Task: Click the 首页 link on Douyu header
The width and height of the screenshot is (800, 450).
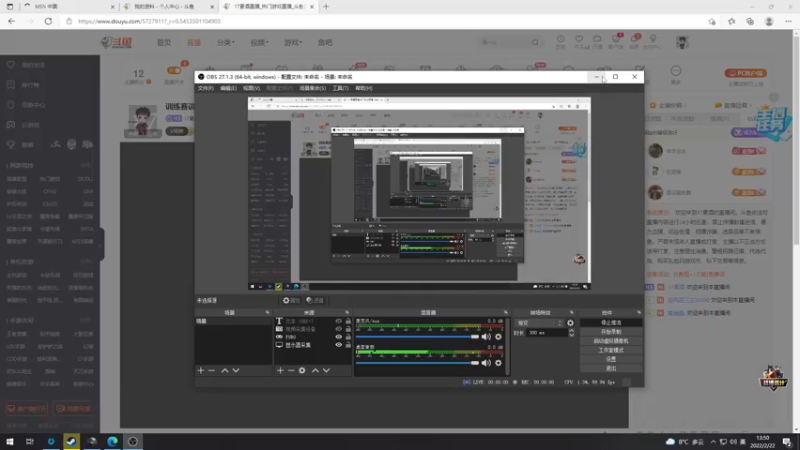Action: click(x=164, y=43)
